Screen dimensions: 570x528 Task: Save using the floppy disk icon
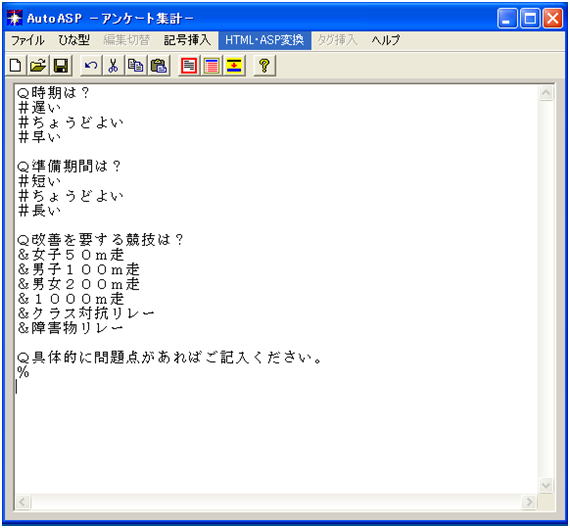pyautogui.click(x=61, y=66)
